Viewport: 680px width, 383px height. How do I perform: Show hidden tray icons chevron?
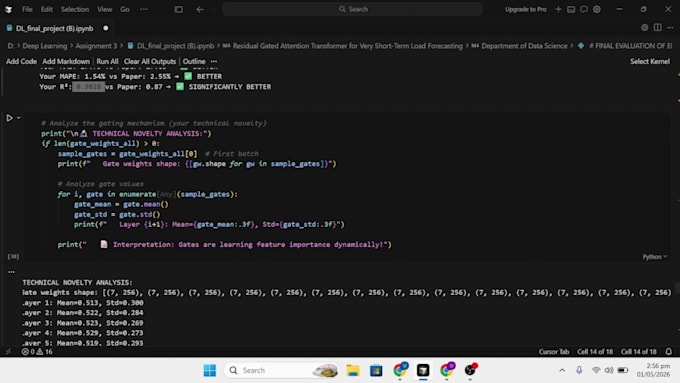click(562, 370)
